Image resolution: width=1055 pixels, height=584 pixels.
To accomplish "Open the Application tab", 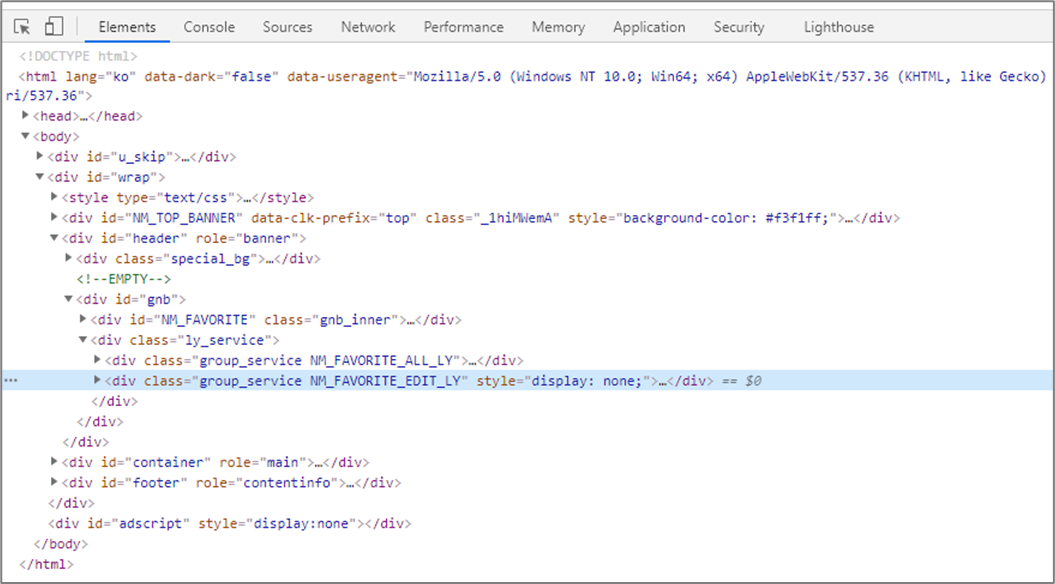I will (649, 28).
